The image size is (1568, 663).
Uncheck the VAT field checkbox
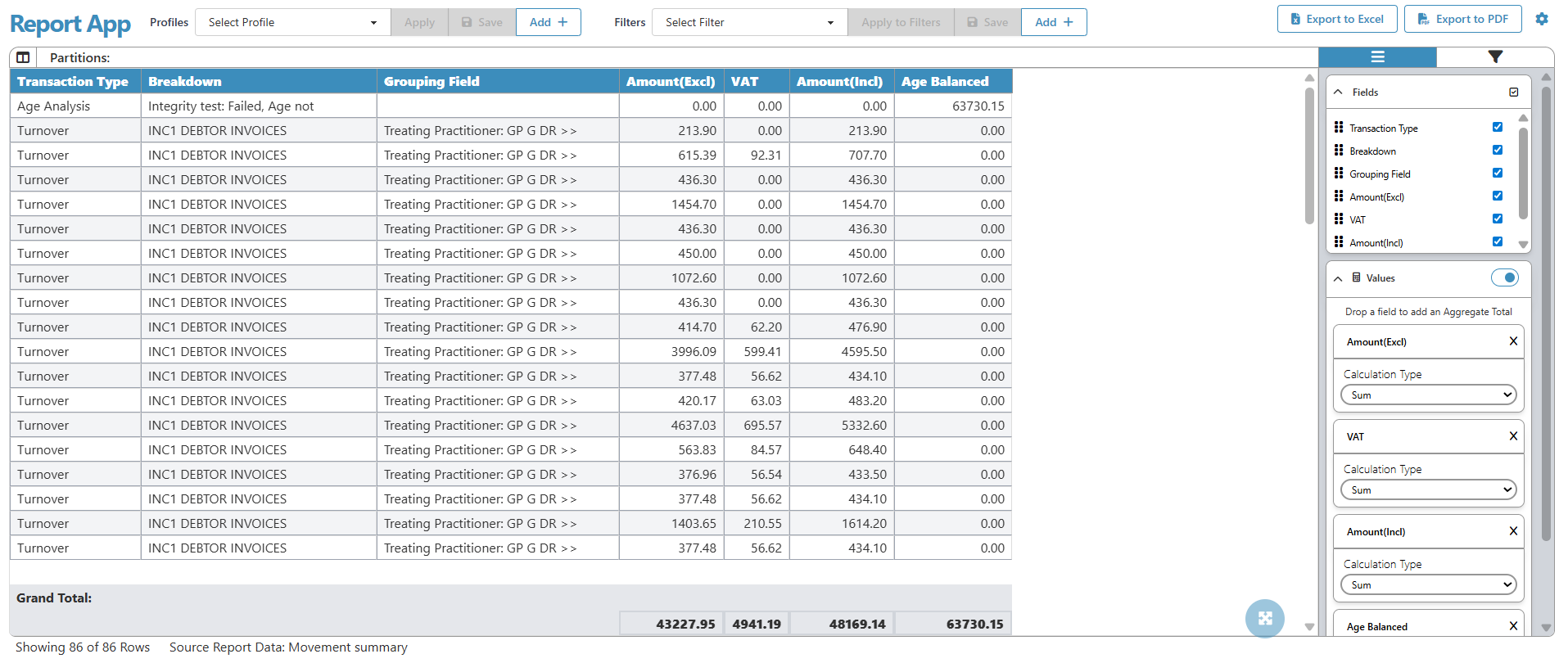click(x=1498, y=219)
